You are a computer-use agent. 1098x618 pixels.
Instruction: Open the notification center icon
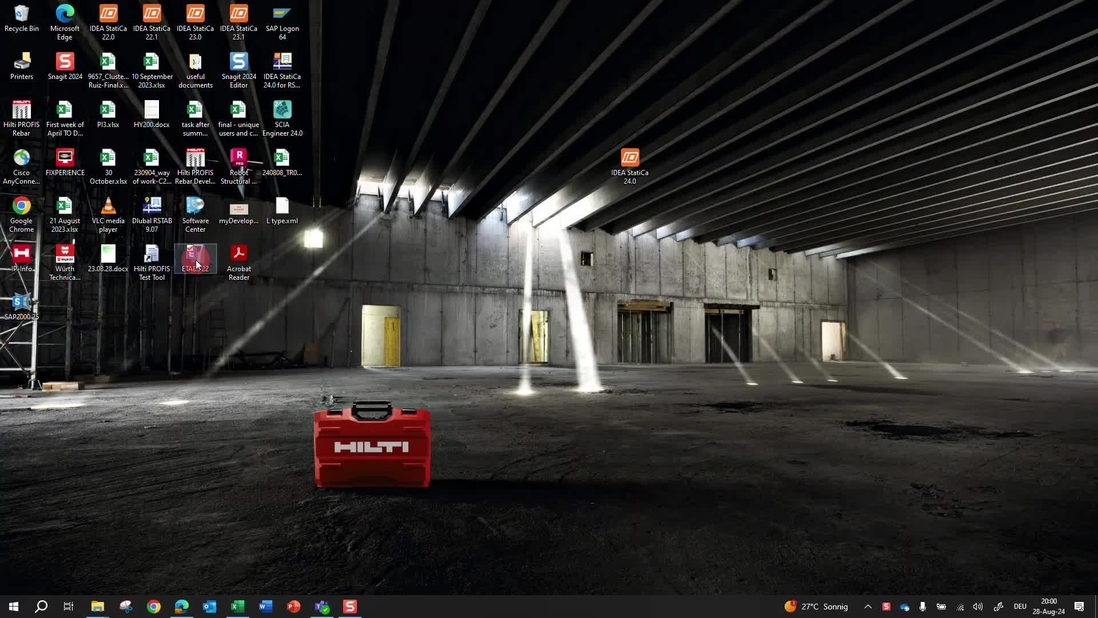(x=1079, y=606)
